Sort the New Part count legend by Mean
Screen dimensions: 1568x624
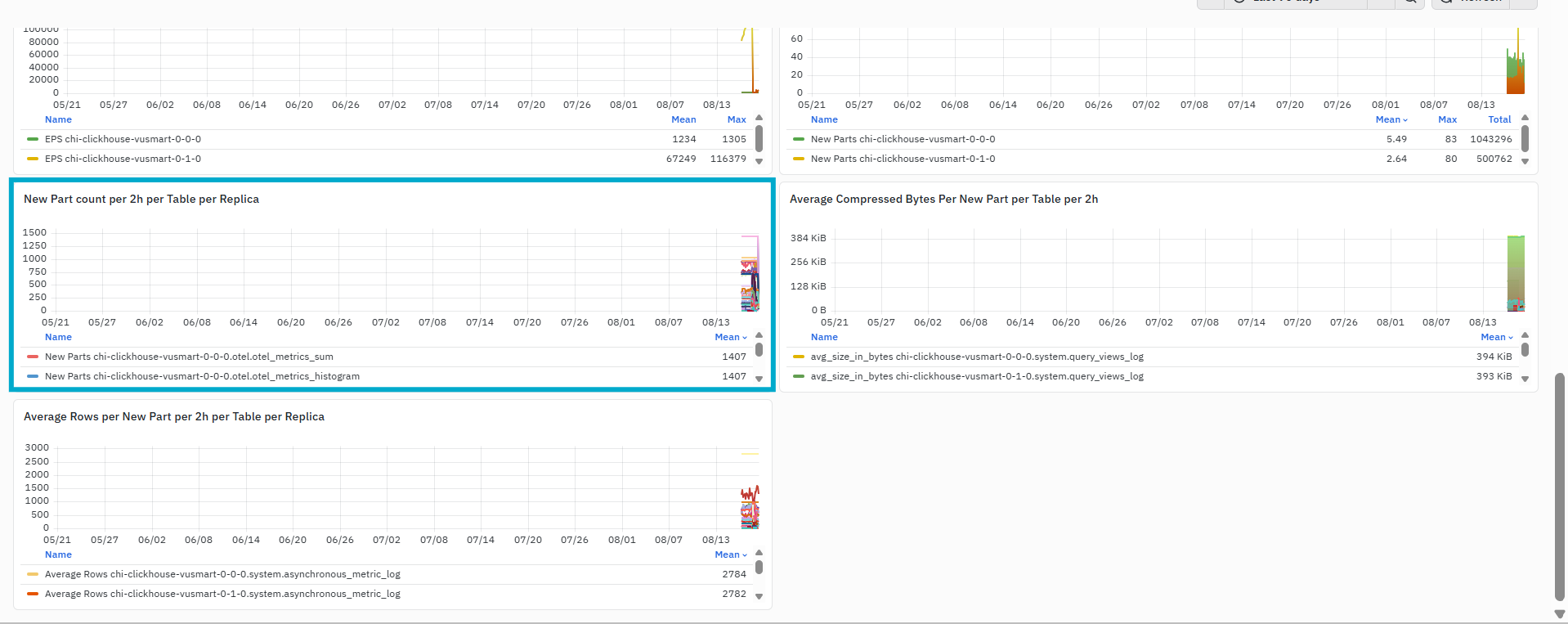(731, 337)
